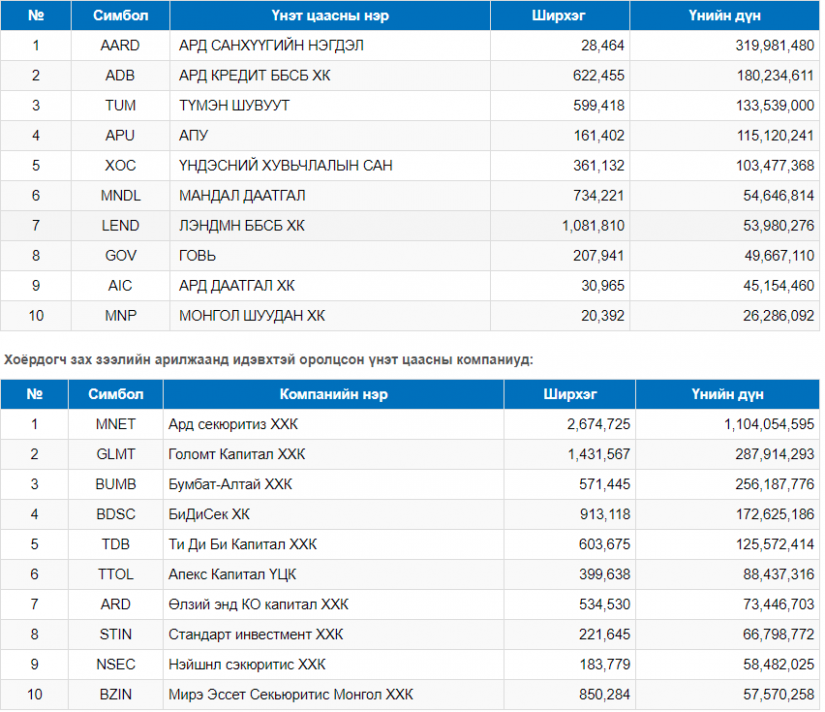
Task: Click Үнэт цаасны нэр column header
Action: tap(330, 15)
